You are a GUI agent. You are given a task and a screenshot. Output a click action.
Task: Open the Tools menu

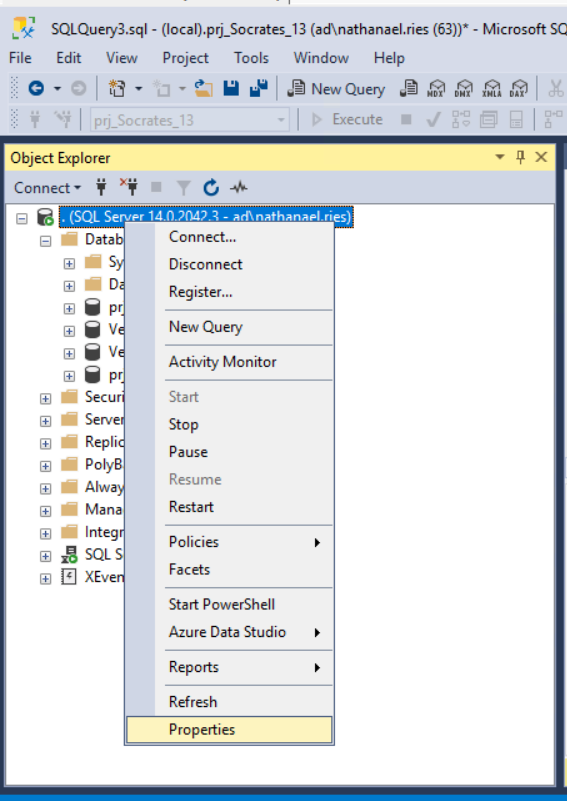pyautogui.click(x=251, y=58)
